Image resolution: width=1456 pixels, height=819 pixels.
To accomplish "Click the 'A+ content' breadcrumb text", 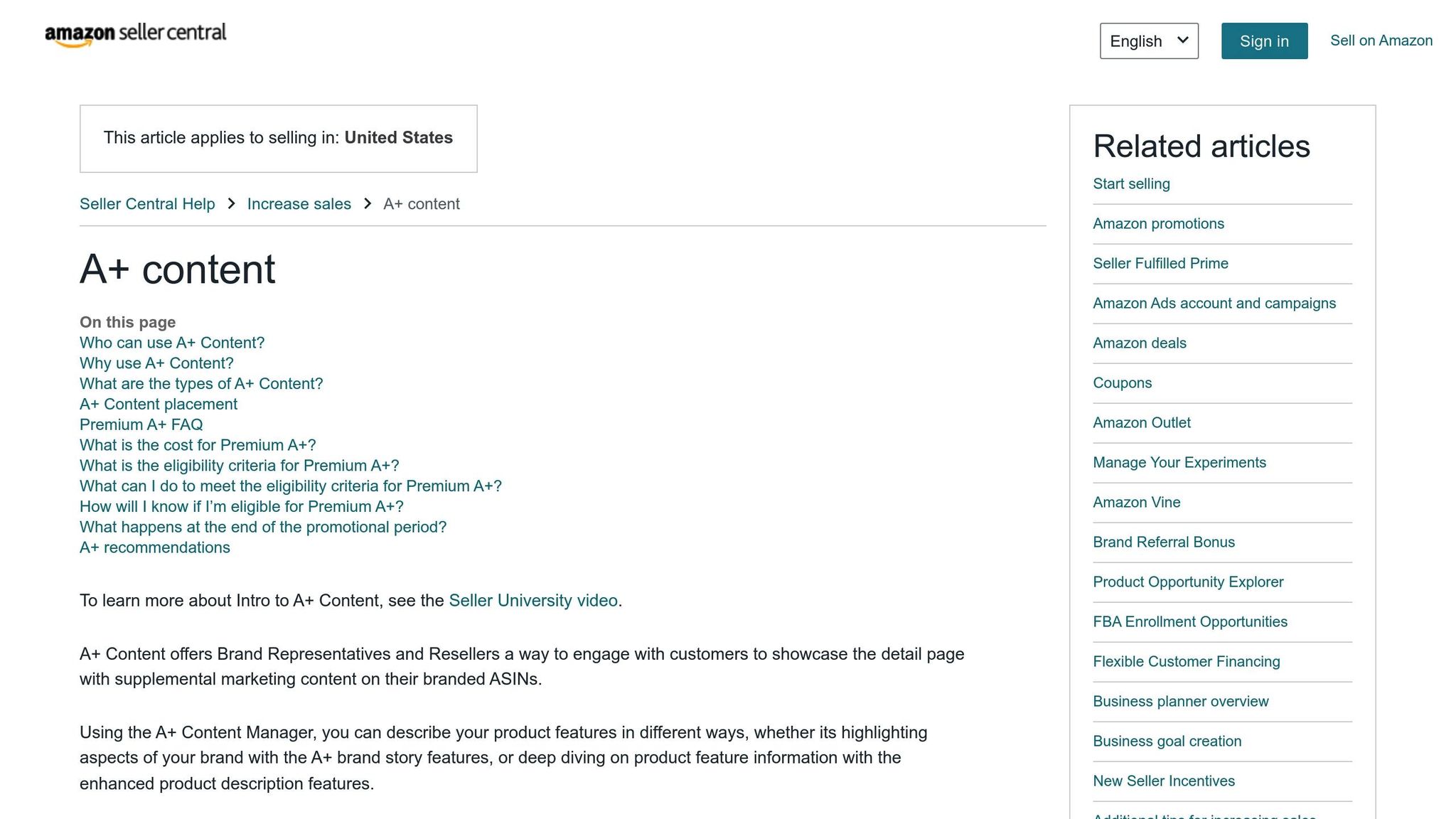I will [x=422, y=204].
